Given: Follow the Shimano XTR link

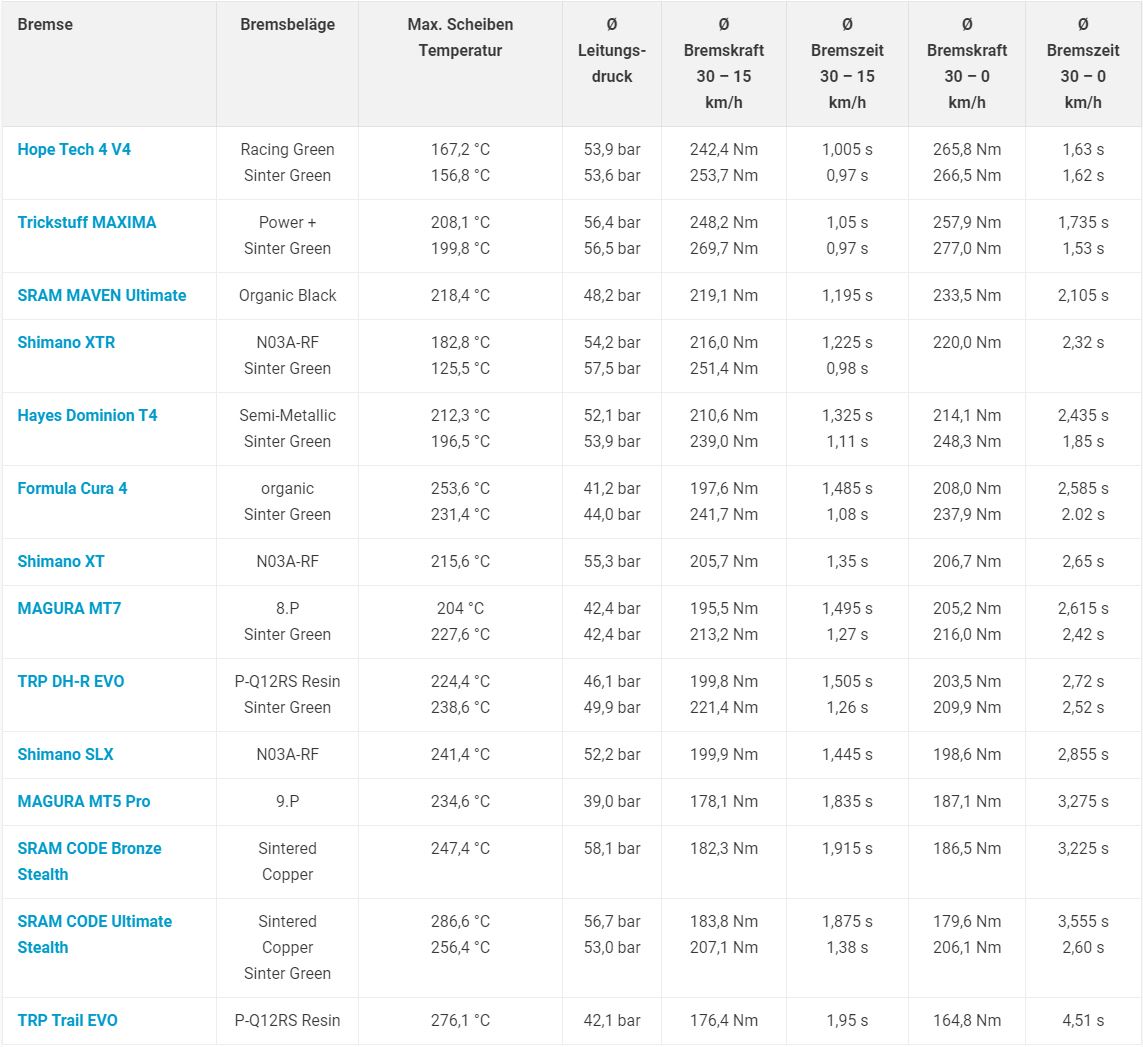Looking at the screenshot, I should 66,343.
